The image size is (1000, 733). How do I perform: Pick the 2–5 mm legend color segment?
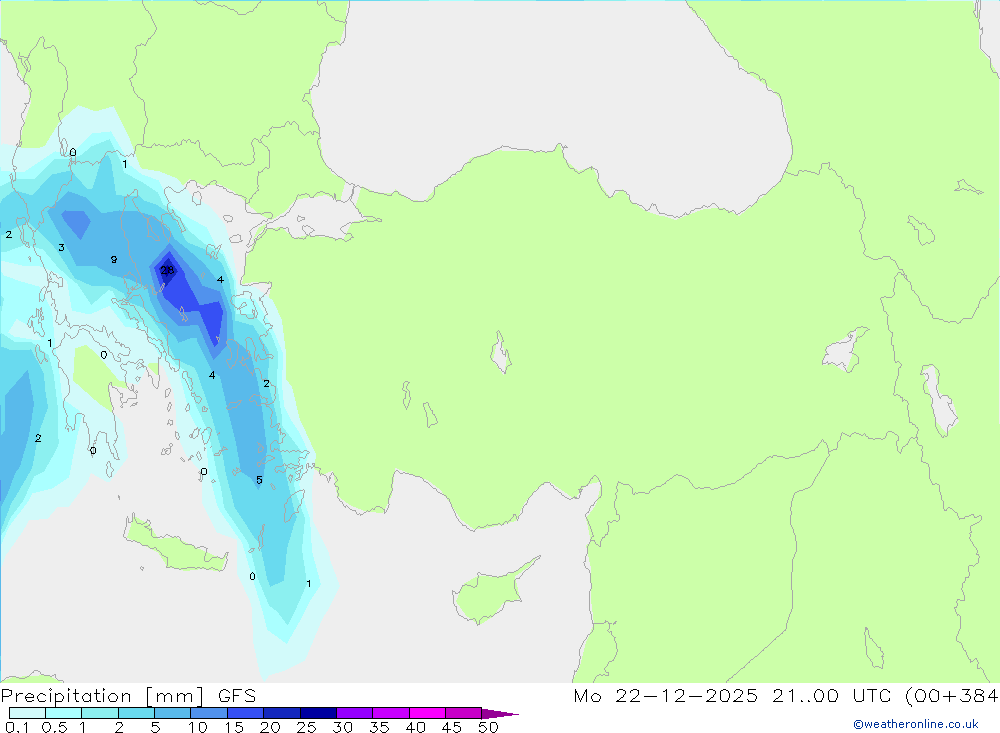(136, 713)
